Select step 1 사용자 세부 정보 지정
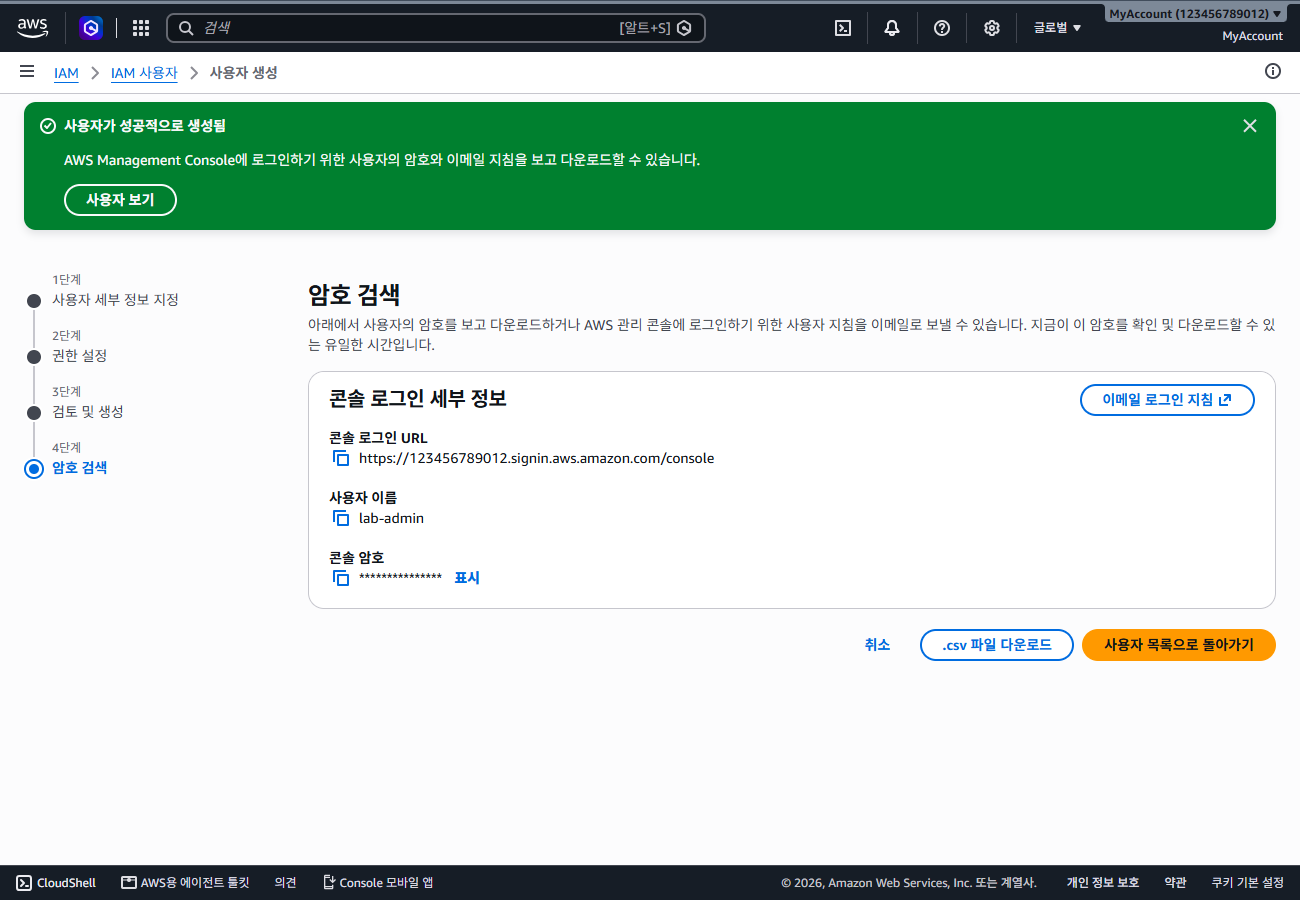Image resolution: width=1300 pixels, height=900 pixels. coord(115,300)
